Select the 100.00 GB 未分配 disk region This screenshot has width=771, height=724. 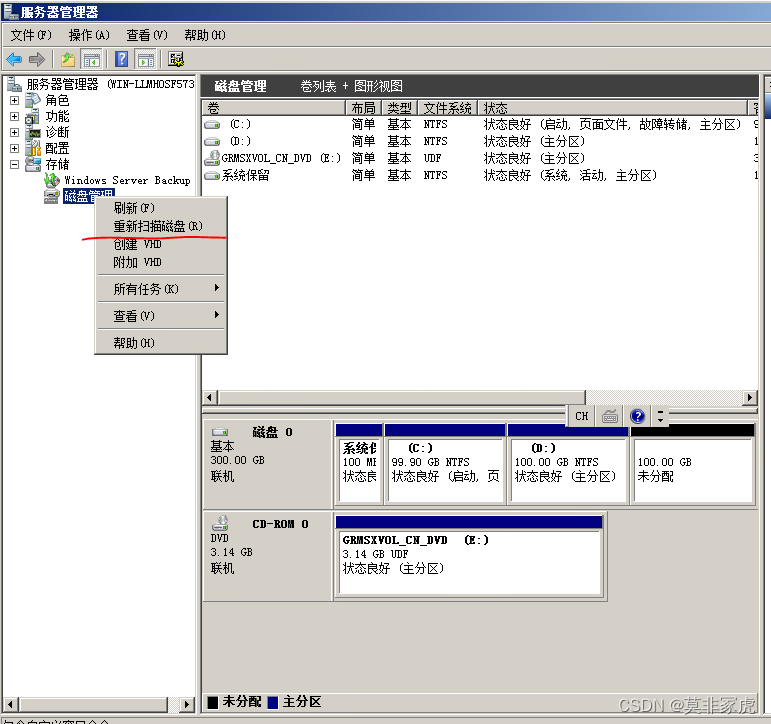692,469
